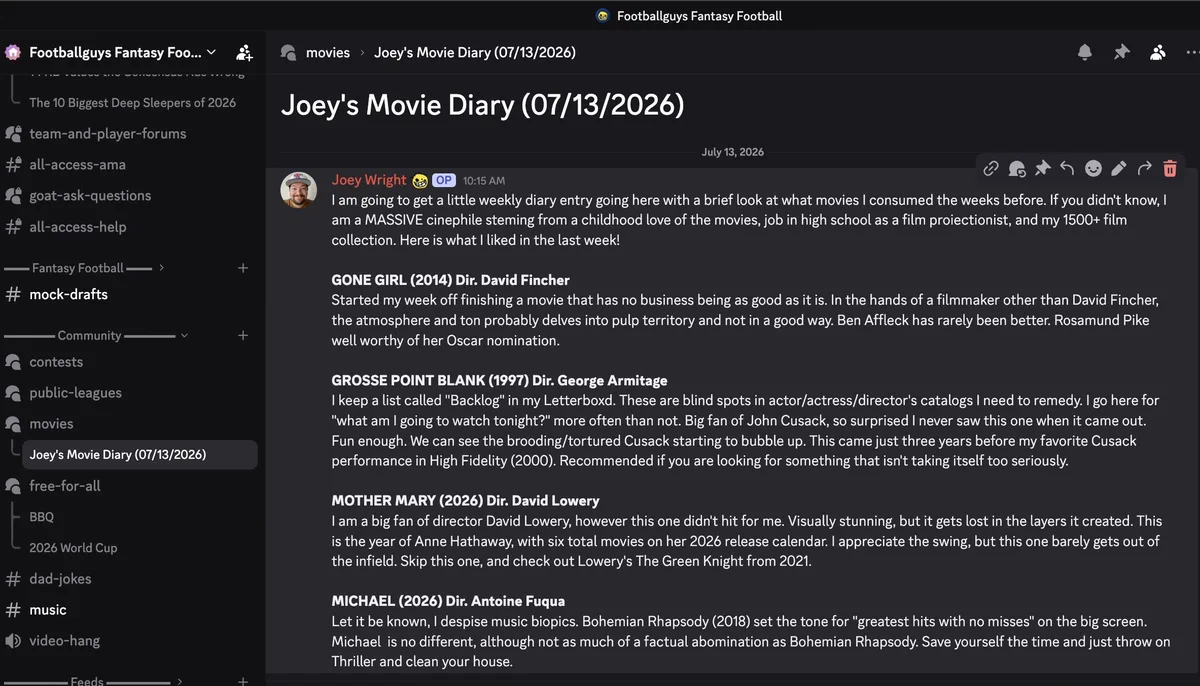Click the 10:15 AM message timestamp
1200x686 pixels.
(484, 181)
